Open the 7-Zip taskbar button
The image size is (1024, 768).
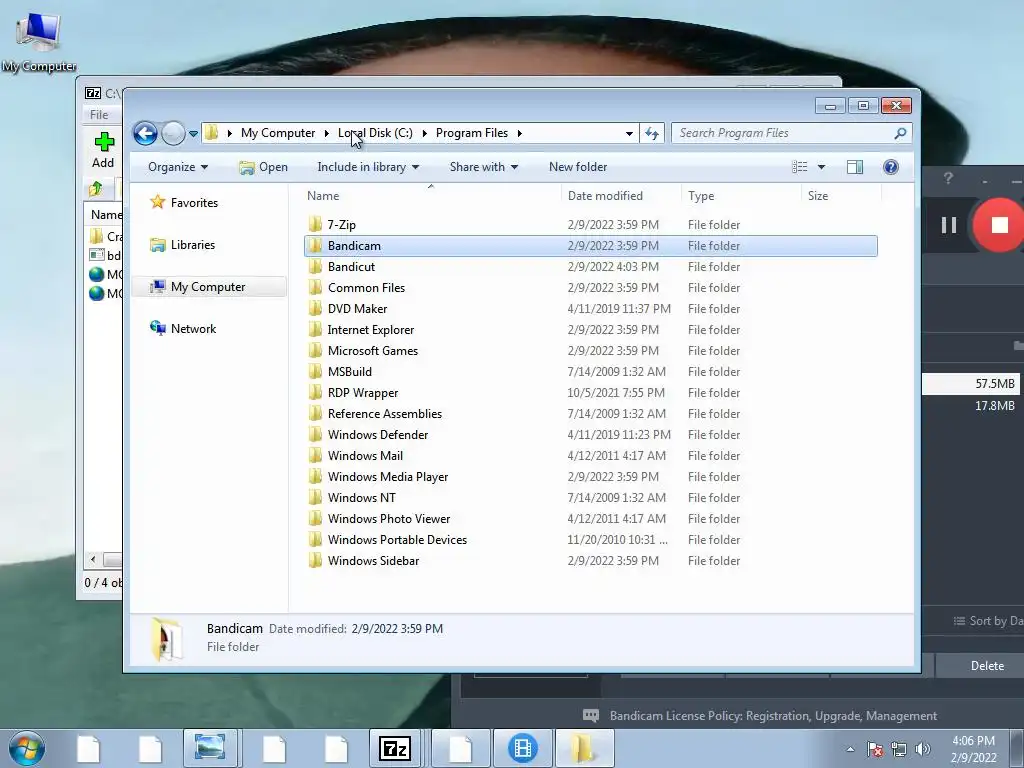(x=396, y=748)
